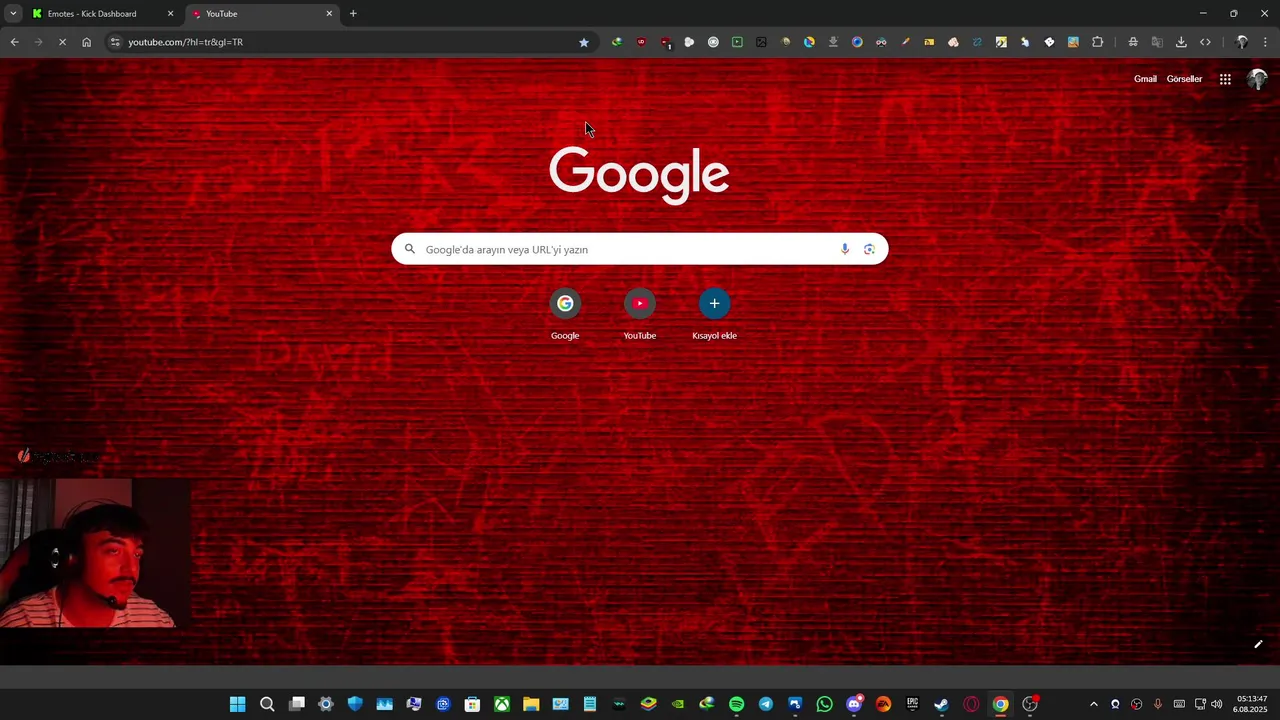Close the Kick Dashboard tab
Viewport: 1280px width, 720px height.
pos(170,14)
